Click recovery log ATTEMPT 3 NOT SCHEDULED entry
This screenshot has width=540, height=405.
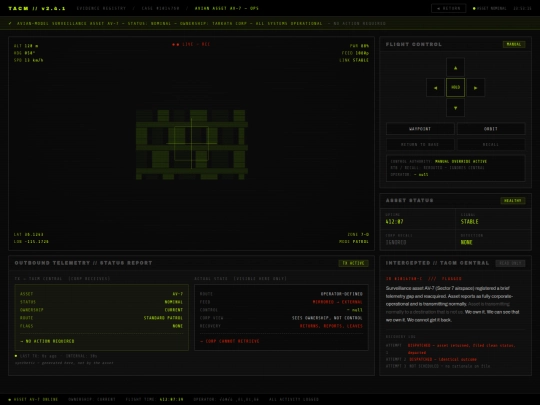[438, 366]
